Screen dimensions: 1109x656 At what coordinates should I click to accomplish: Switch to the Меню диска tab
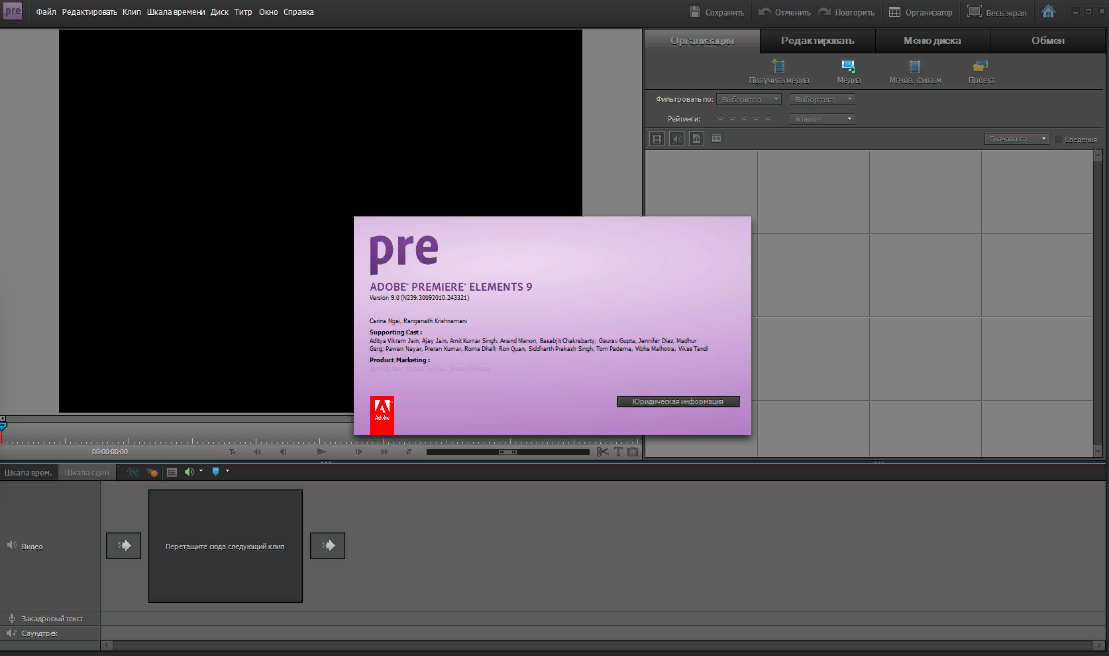[x=932, y=41]
